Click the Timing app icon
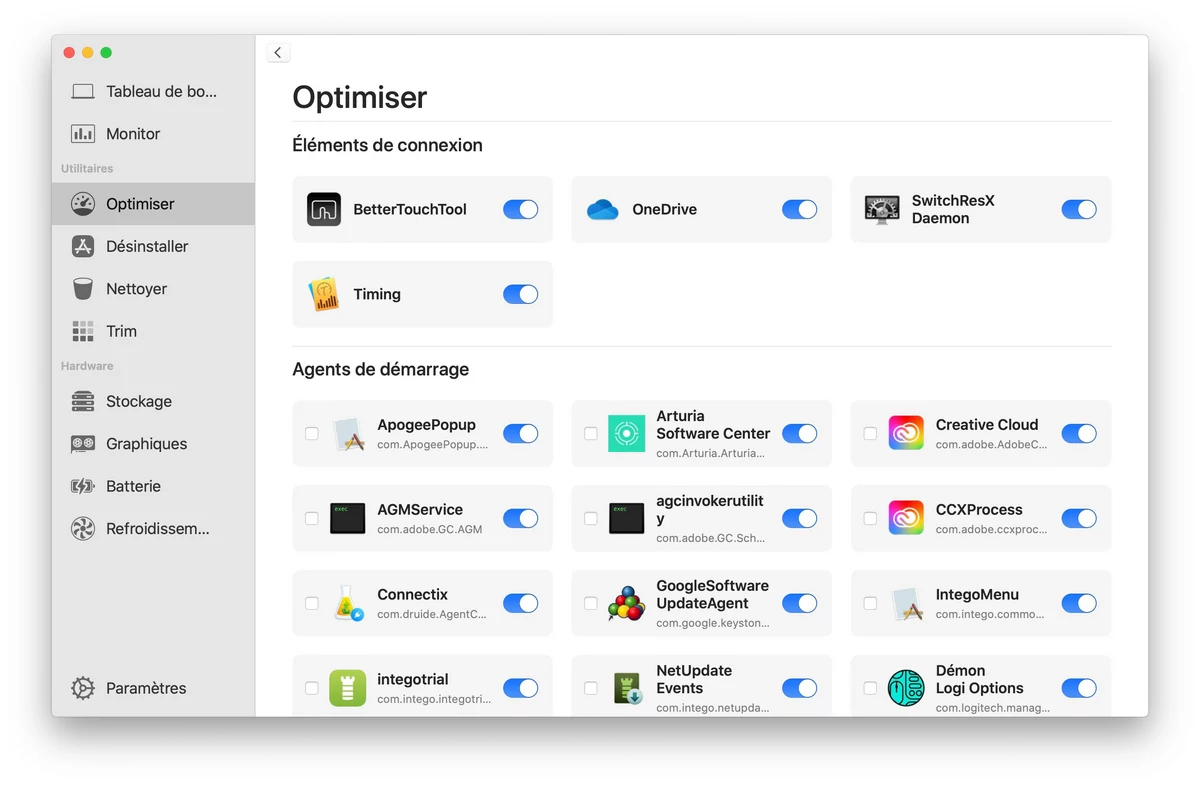This screenshot has height=785, width=1200. [324, 294]
